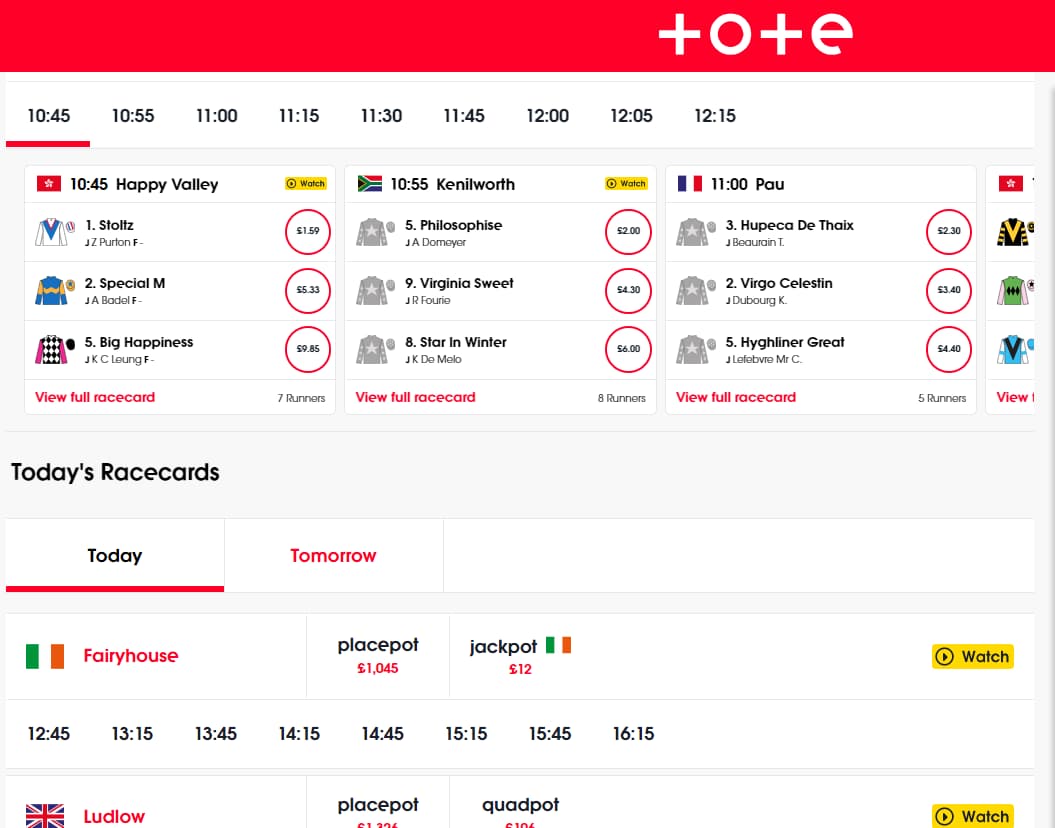The height and width of the screenshot is (828, 1055).
Task: Select the 11:30 race time tab
Action: click(381, 116)
